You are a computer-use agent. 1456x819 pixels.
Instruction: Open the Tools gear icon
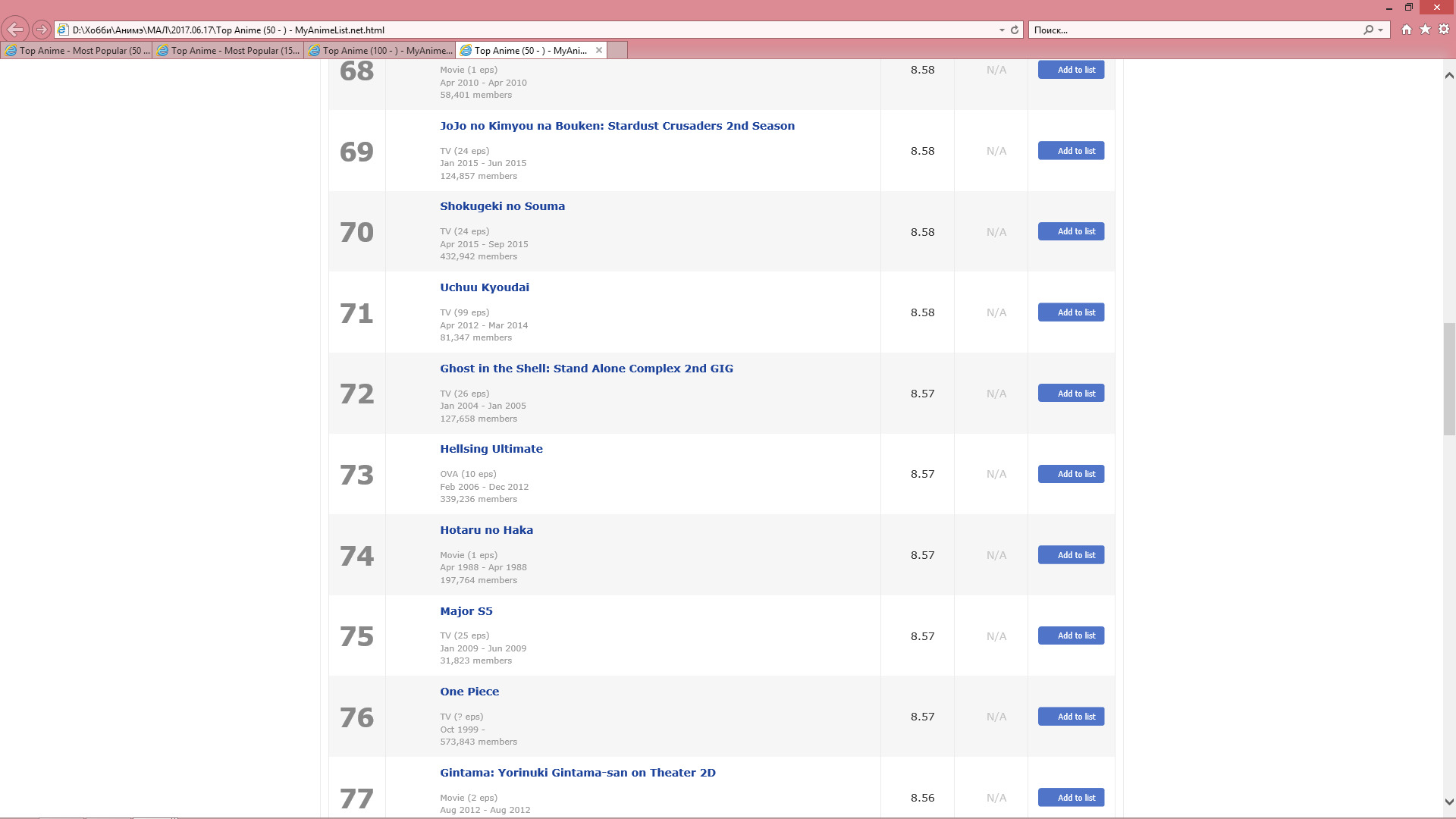tap(1444, 30)
